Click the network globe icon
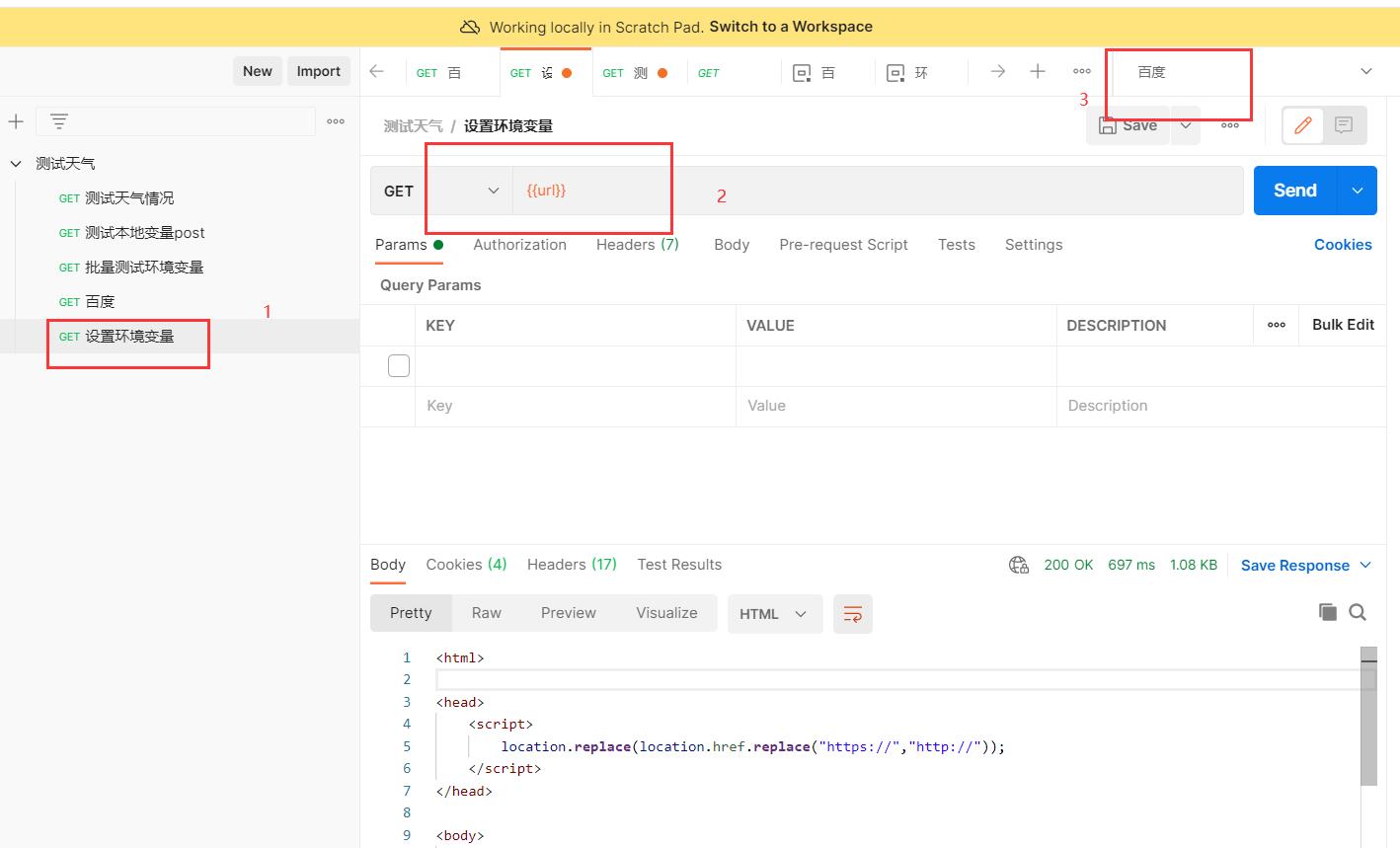The width and height of the screenshot is (1400, 848). tap(1019, 565)
